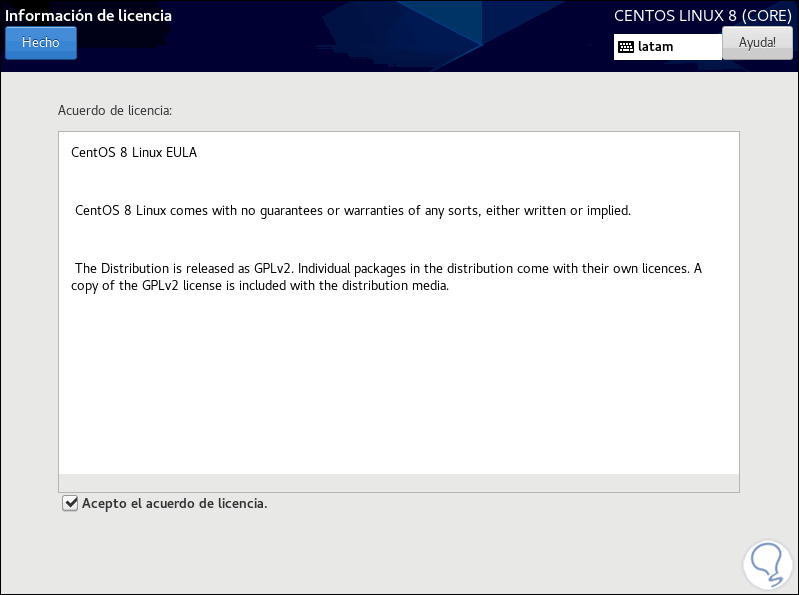Click the gray scrollbar strip below license text
Screen dimensions: 799x595
click(398, 482)
